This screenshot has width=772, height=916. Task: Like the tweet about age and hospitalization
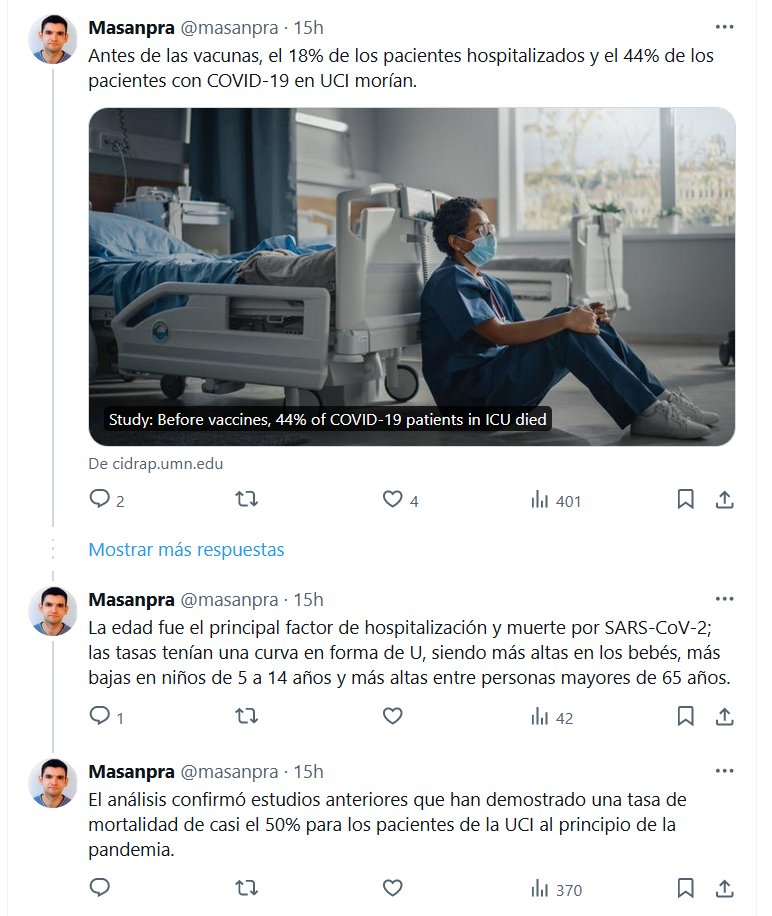[393, 716]
